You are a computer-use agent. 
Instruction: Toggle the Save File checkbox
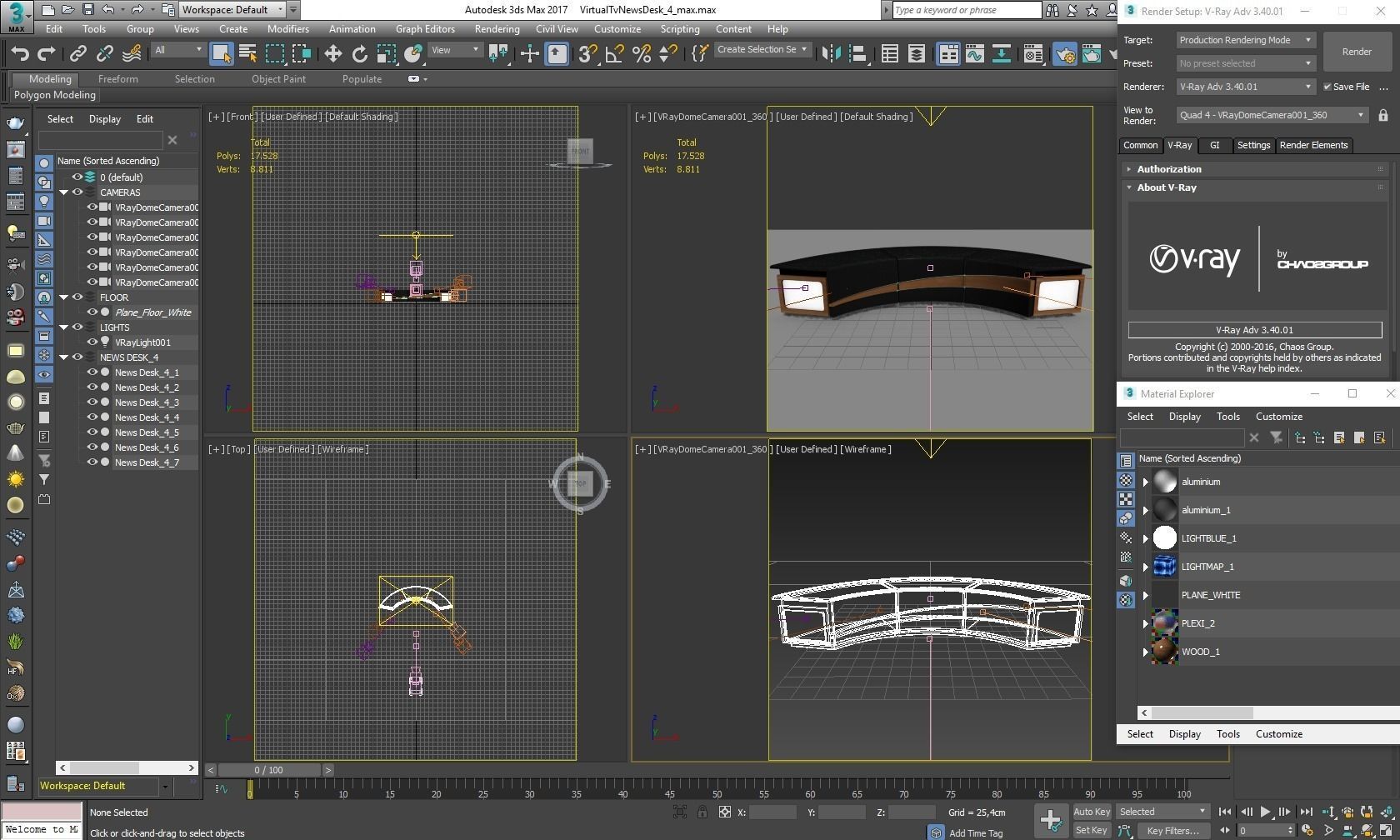[1327, 87]
